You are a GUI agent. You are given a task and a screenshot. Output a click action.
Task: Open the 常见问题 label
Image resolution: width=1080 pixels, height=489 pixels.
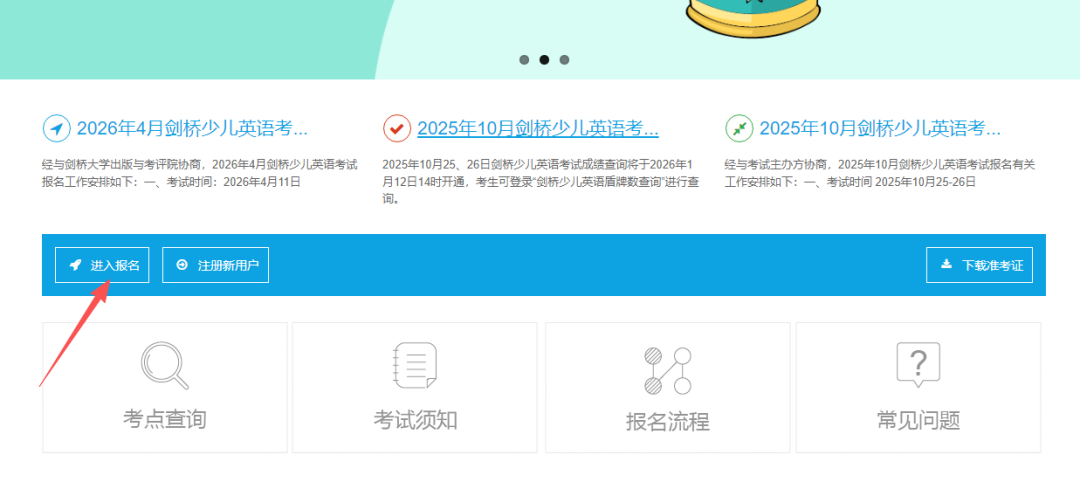(918, 419)
